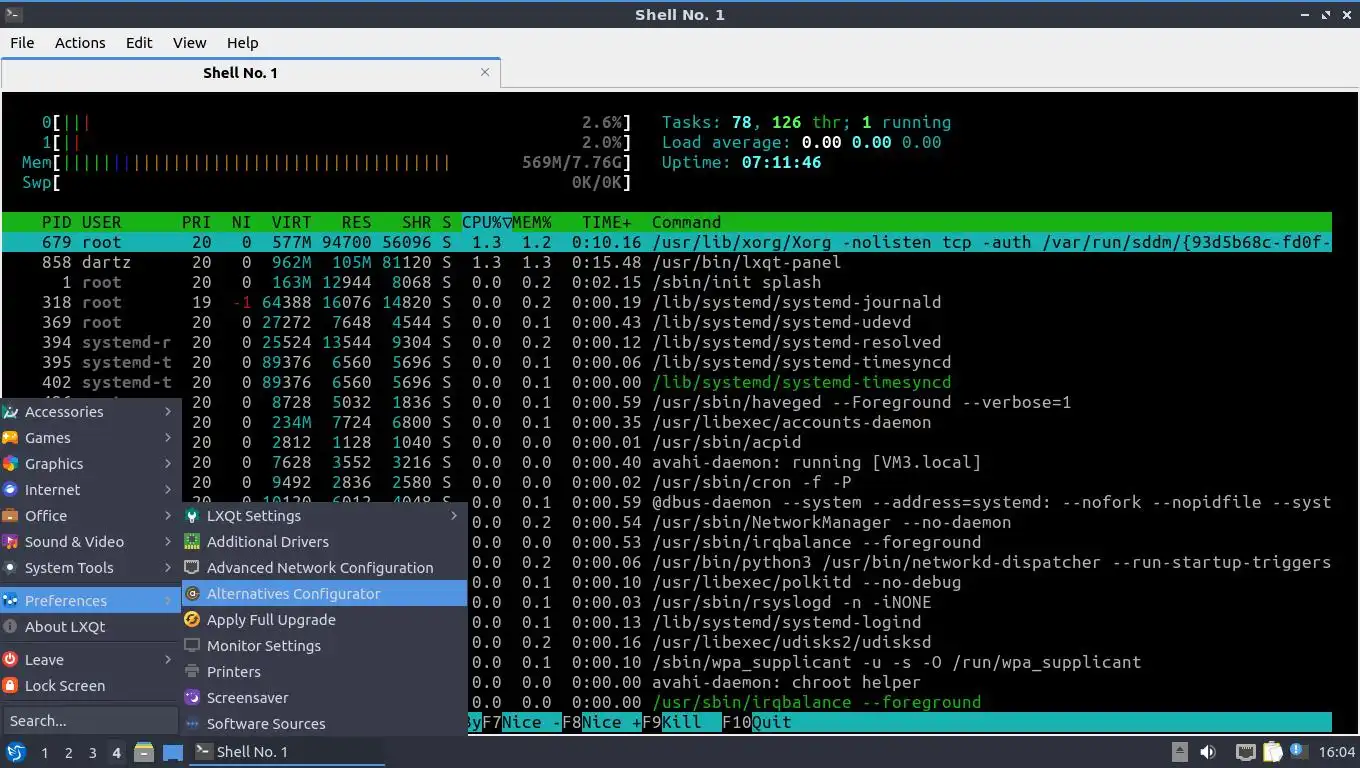Click the Additional Drivers icon
Image resolution: width=1360 pixels, height=768 pixels.
[192, 542]
